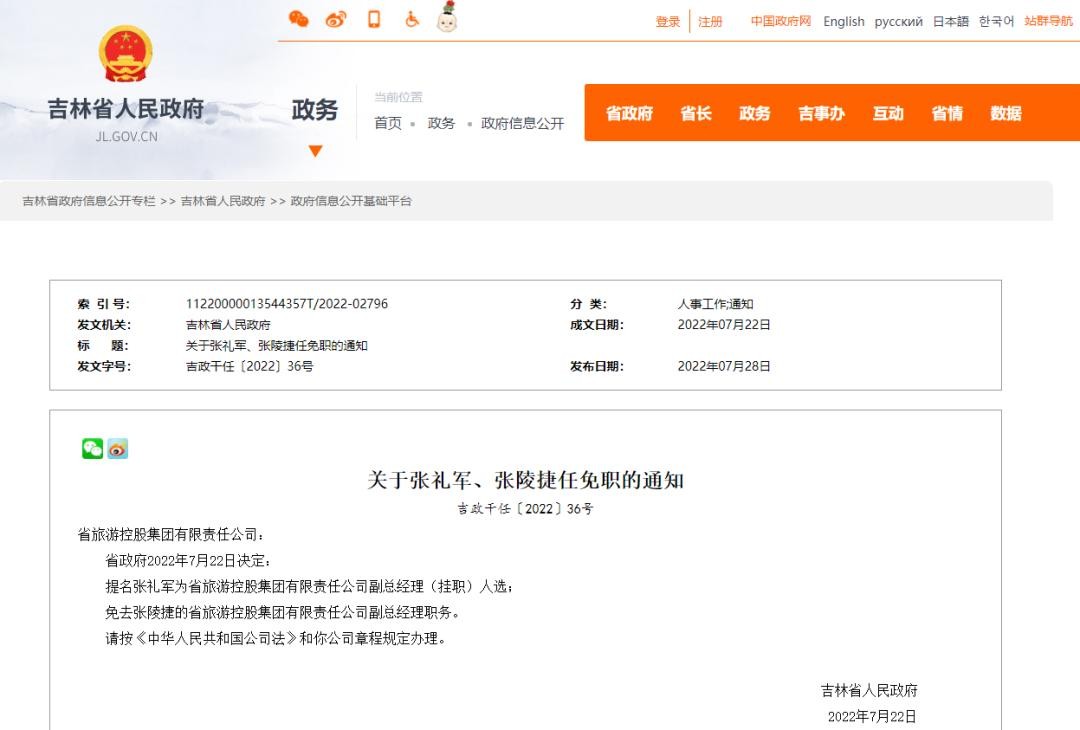
Task: Expand the orange arrow under 政务
Action: pyautogui.click(x=315, y=151)
